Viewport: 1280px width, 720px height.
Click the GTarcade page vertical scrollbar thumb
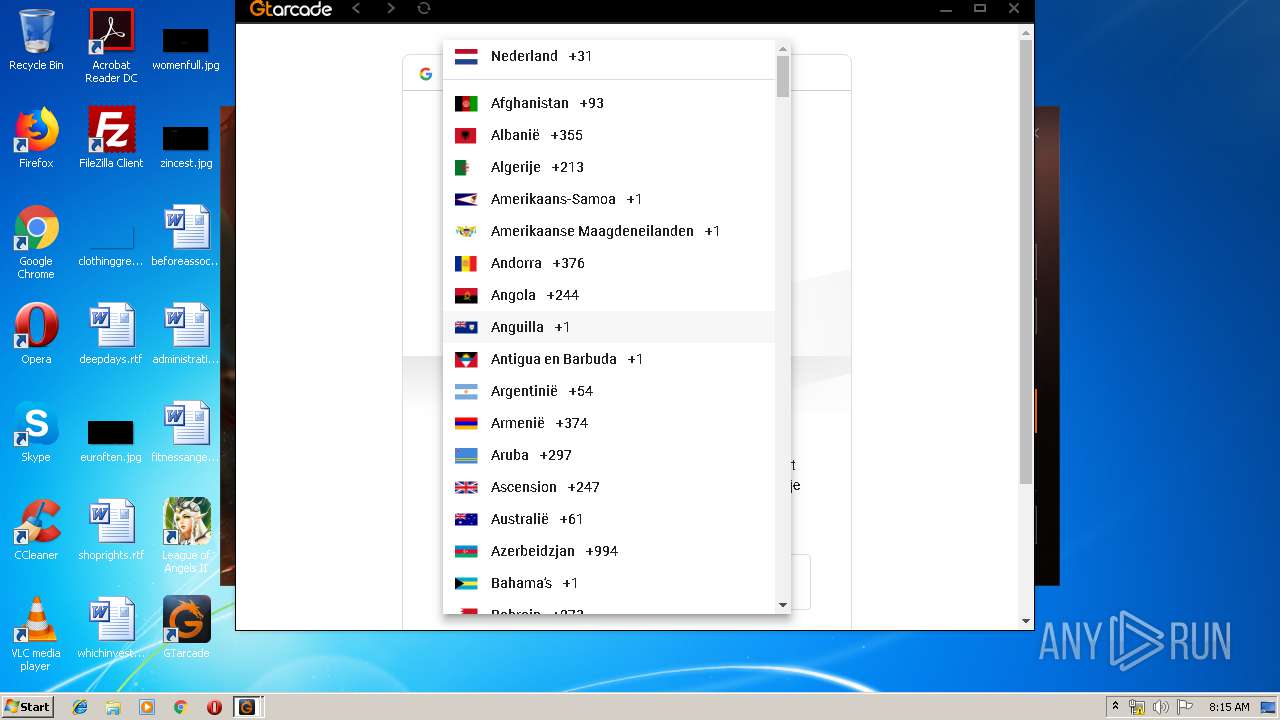coord(1026,262)
